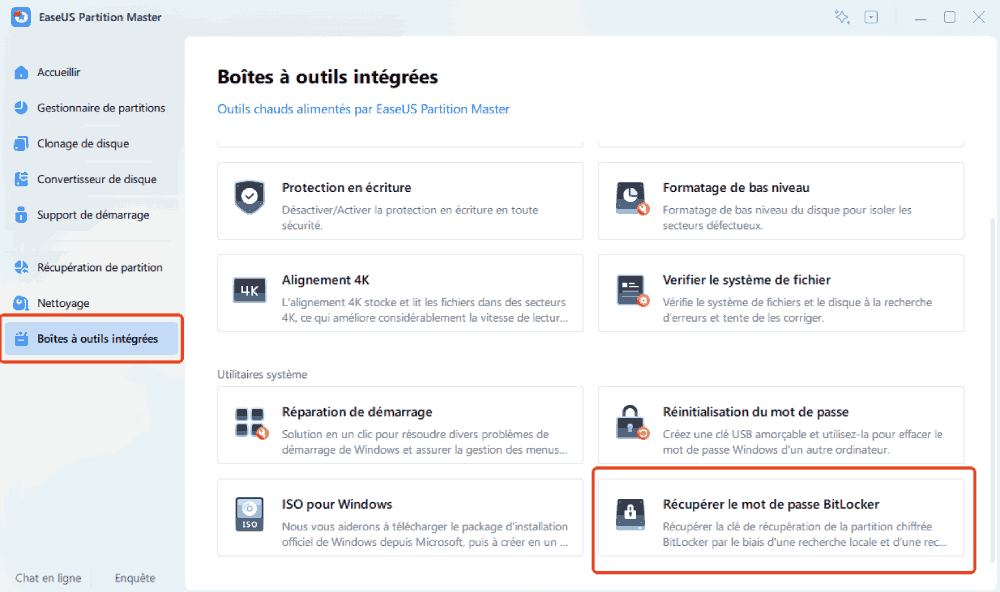Click the 'Désactiver/Activer la protection en écriture' description
The image size is (1000, 592).
click(410, 218)
